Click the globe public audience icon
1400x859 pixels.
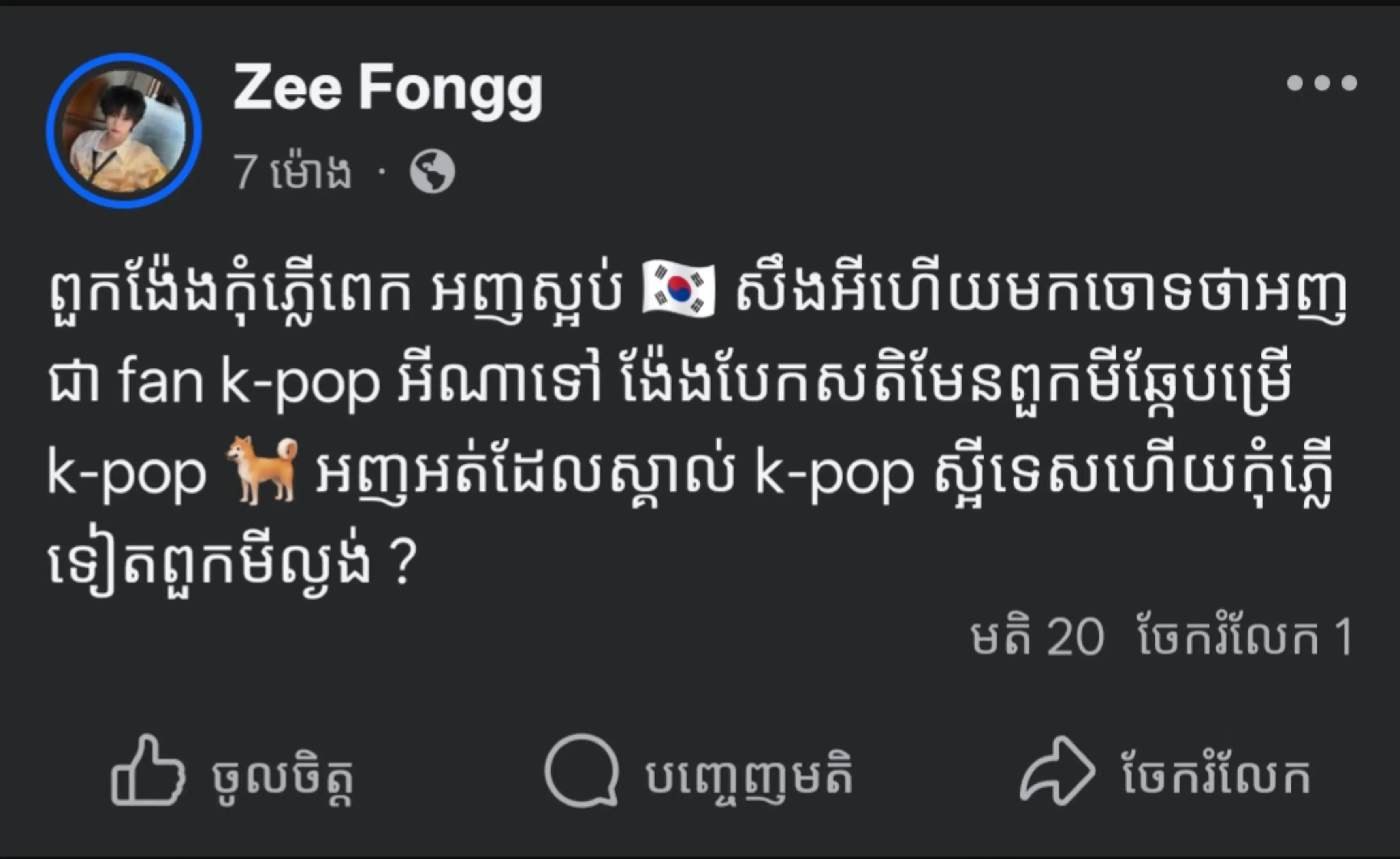(x=432, y=171)
